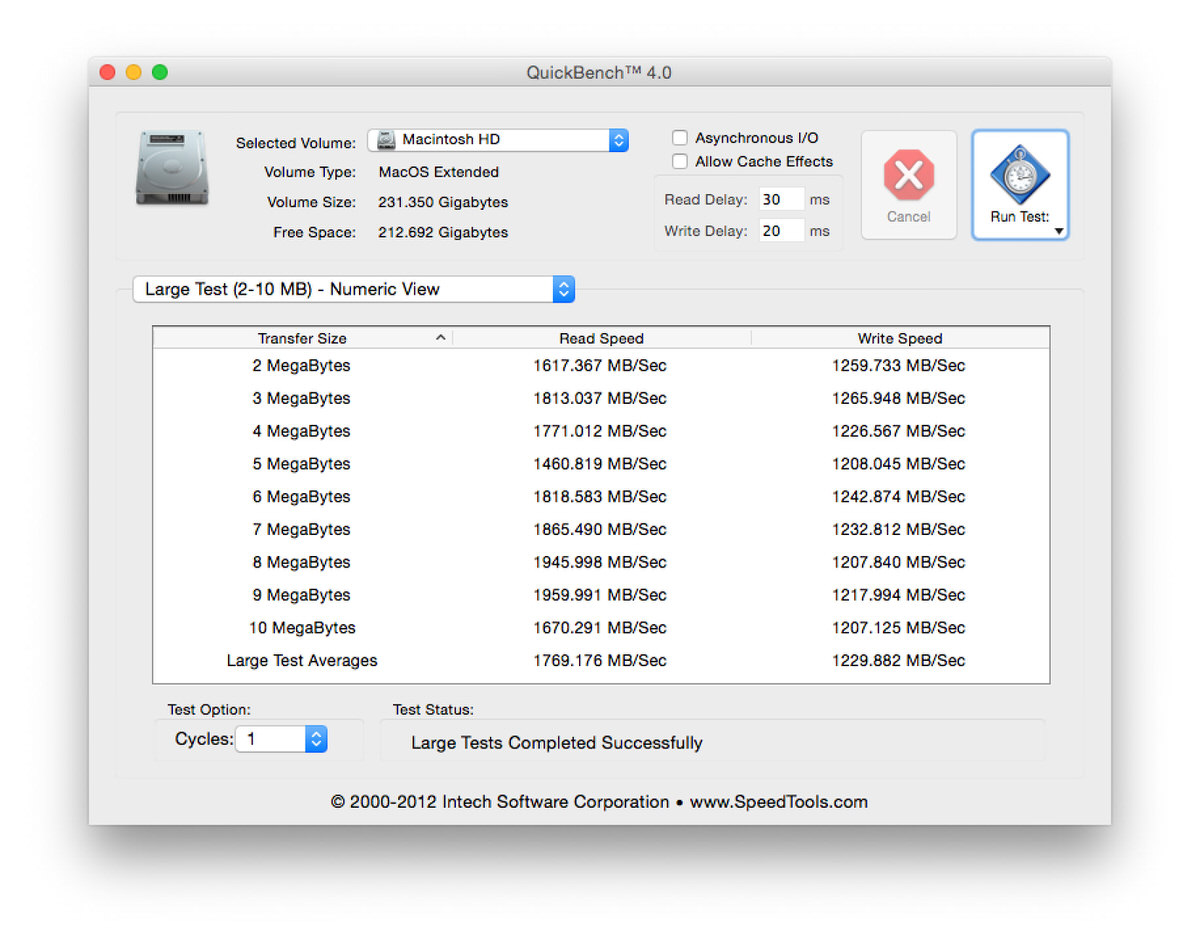
Task: Select the 10 MegaBytes row
Action: (601, 628)
